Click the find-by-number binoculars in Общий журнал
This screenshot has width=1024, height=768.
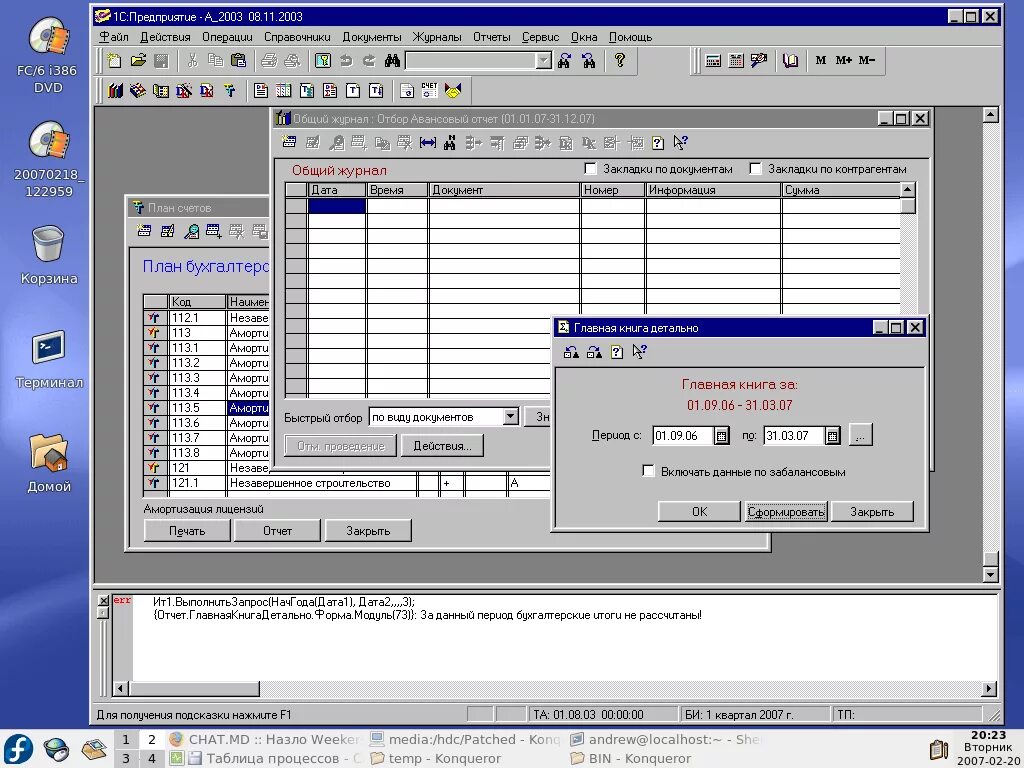[450, 142]
